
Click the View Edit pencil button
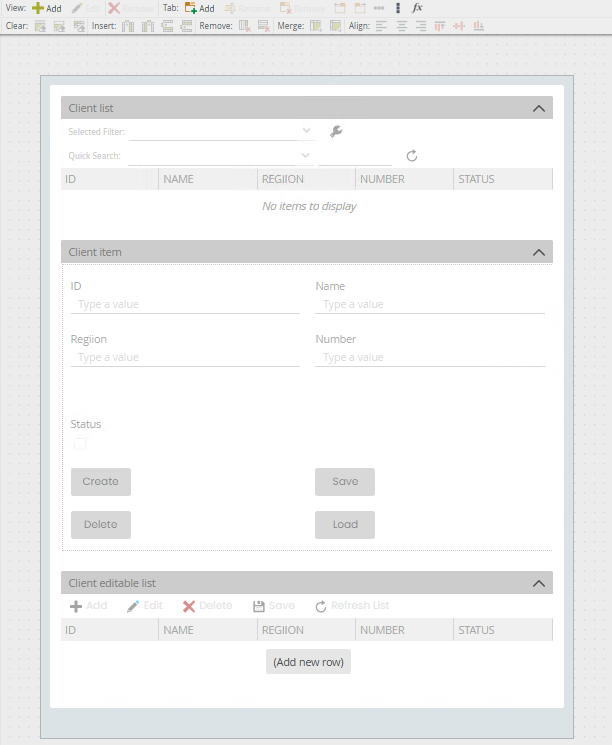click(86, 8)
